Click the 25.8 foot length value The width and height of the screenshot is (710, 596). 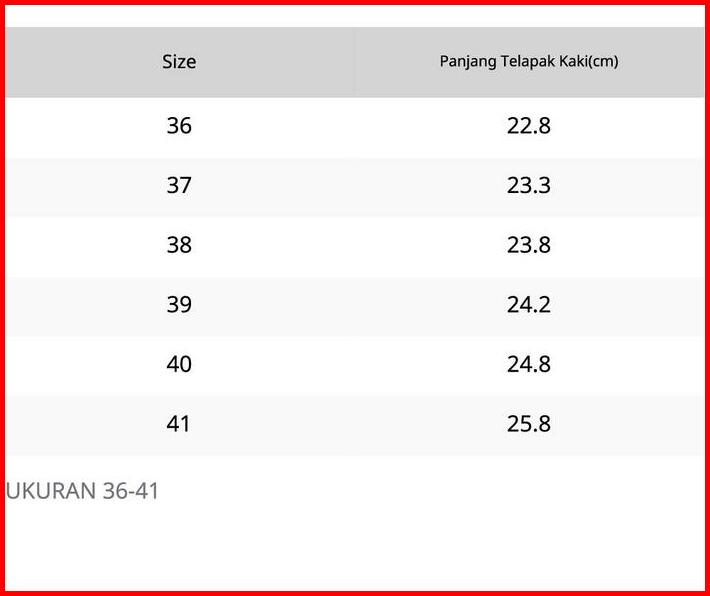tap(529, 424)
